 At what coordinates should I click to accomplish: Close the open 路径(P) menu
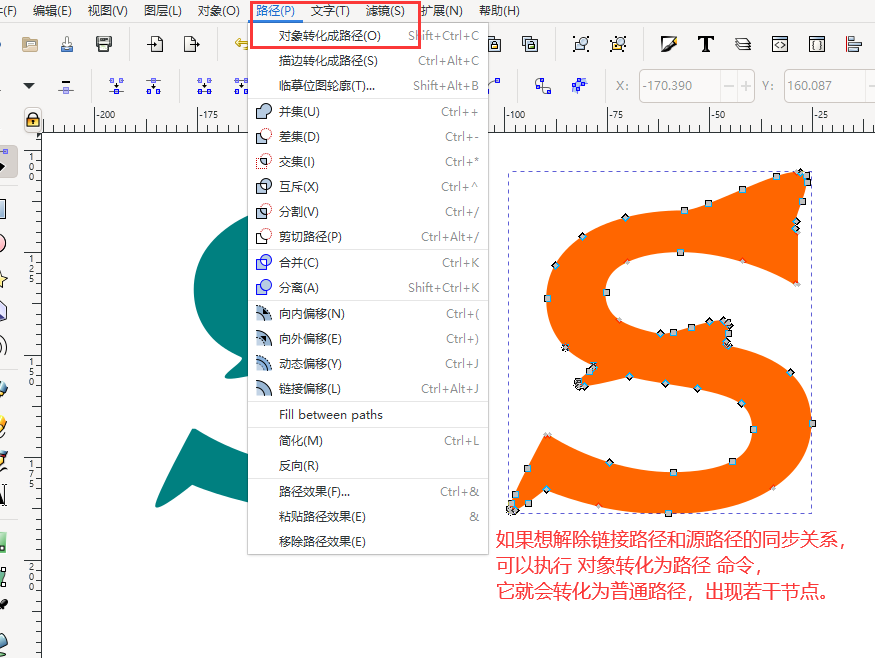(276, 11)
